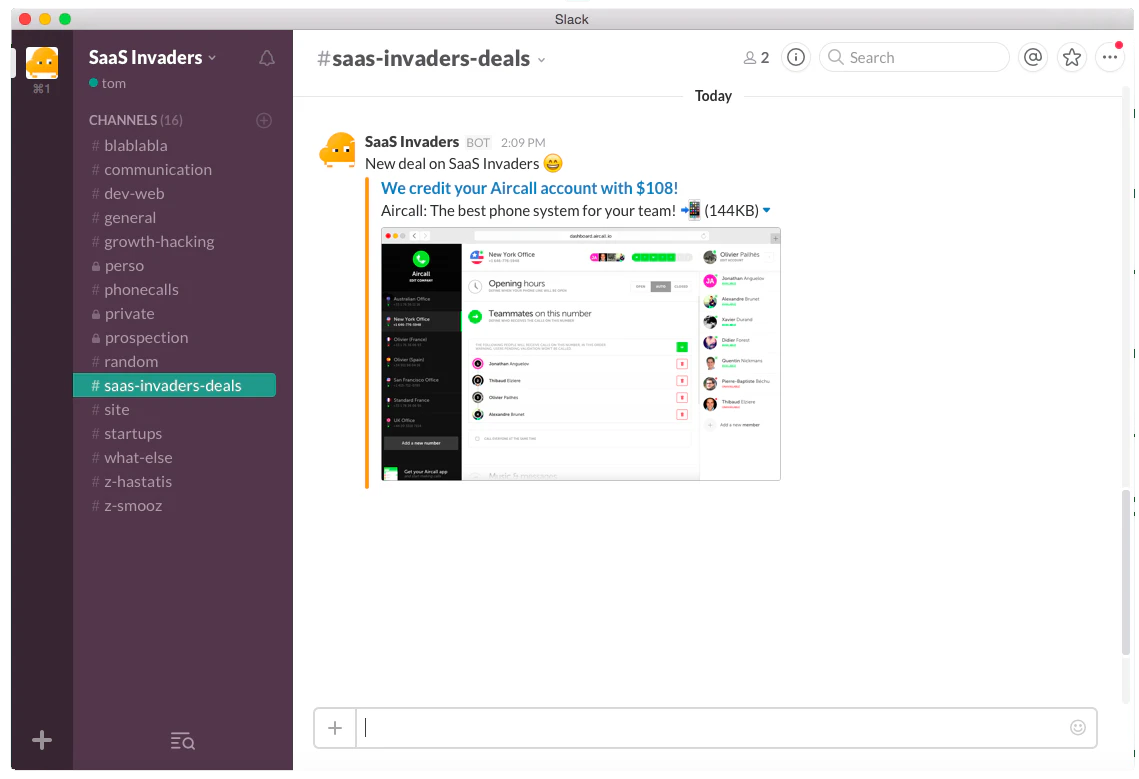Screen dimensions: 1139x779
Task: Click SaaS Invaders sender name in message
Action: [x=412, y=142]
